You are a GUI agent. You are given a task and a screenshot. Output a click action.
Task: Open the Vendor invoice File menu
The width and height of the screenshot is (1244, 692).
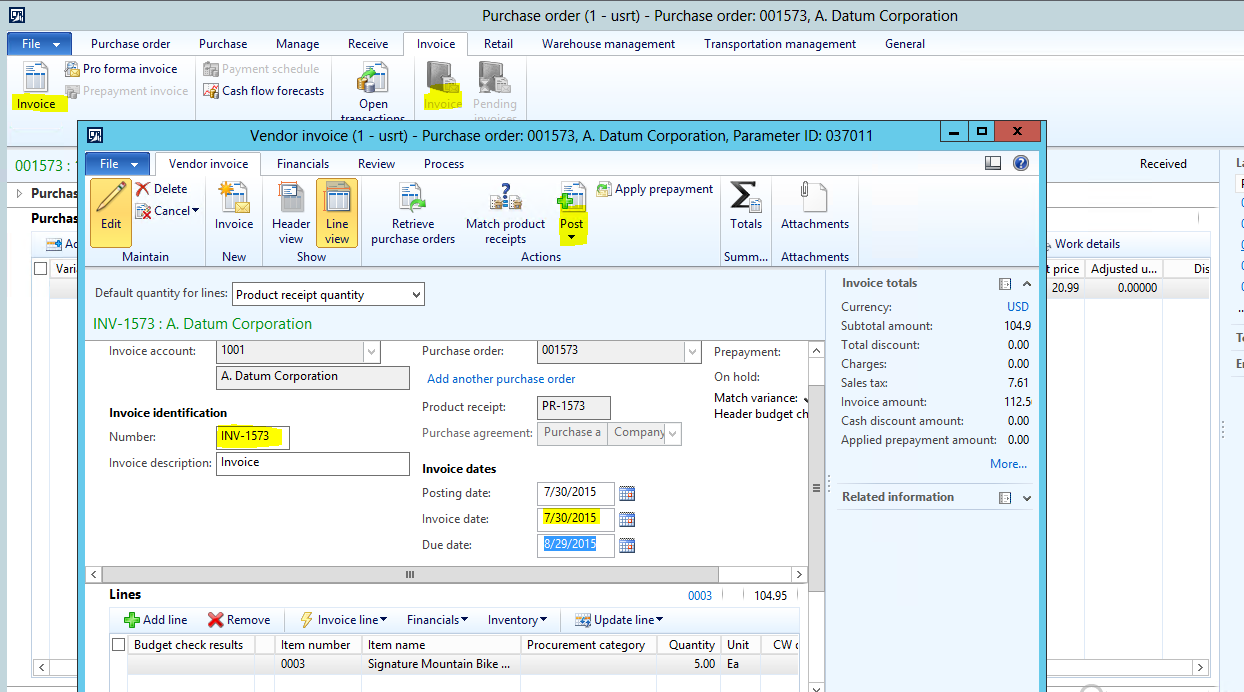tap(118, 163)
